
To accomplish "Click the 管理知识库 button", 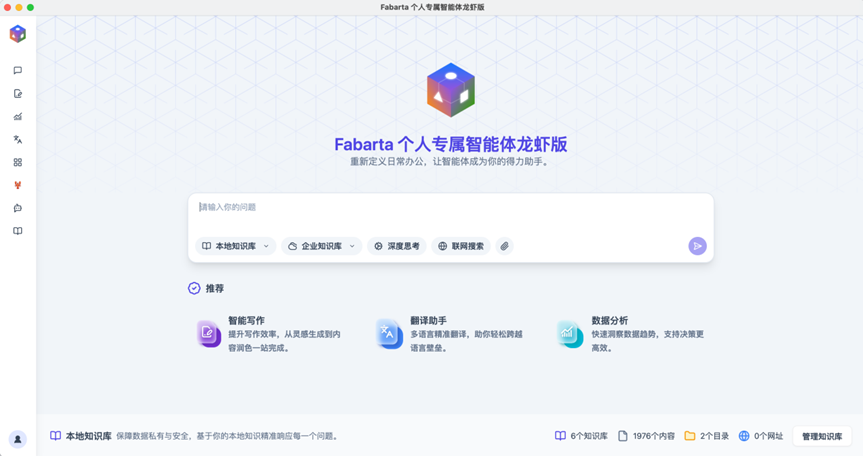I will (x=822, y=437).
